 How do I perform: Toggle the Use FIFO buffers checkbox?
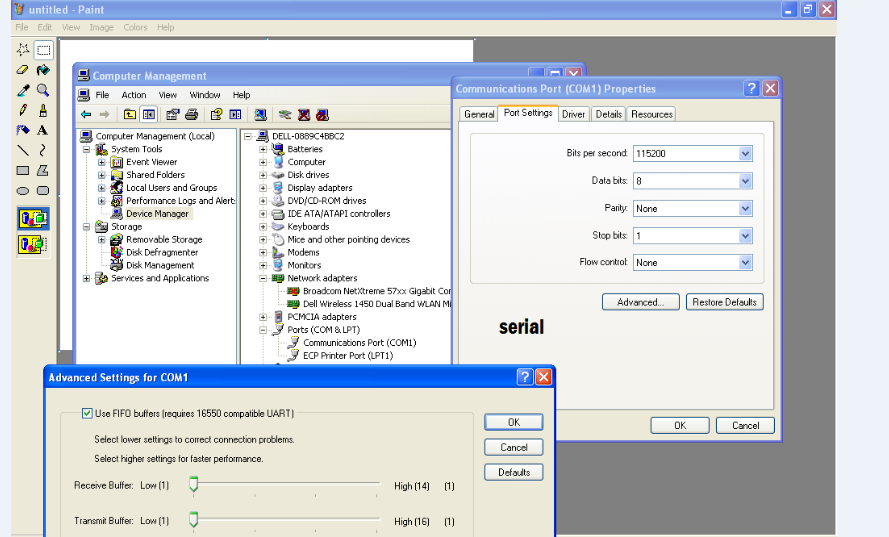pos(87,413)
